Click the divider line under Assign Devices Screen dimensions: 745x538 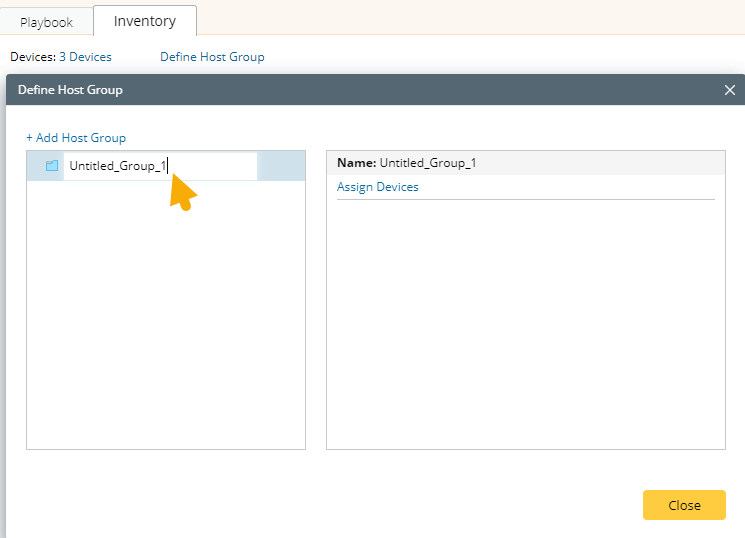(x=525, y=199)
